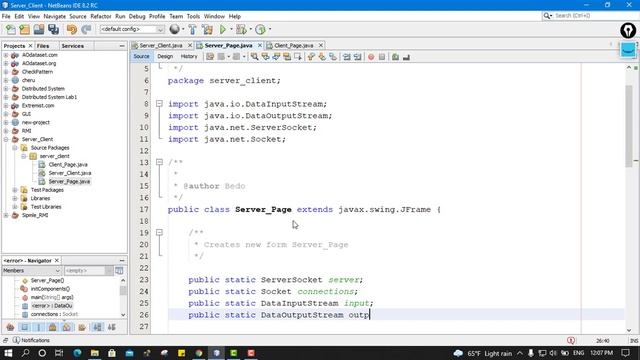Click the Last Edit icon in editor toolbar
Screen dimensions: 640x360
click(210, 57)
